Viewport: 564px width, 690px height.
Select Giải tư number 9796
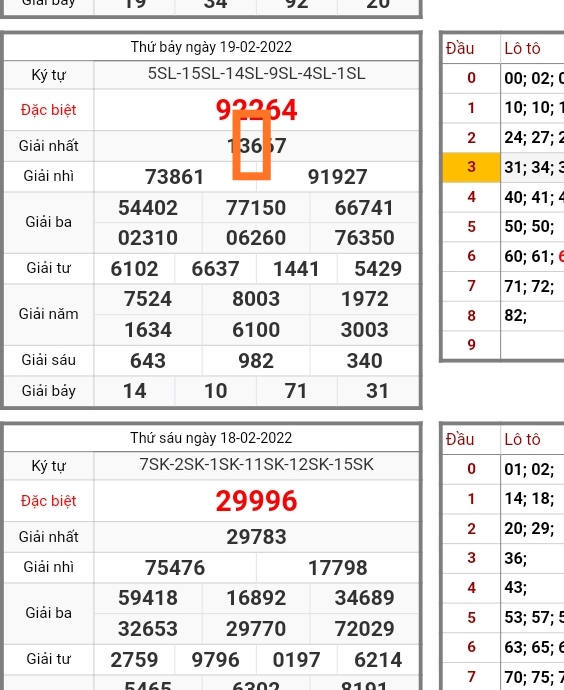coord(216,660)
